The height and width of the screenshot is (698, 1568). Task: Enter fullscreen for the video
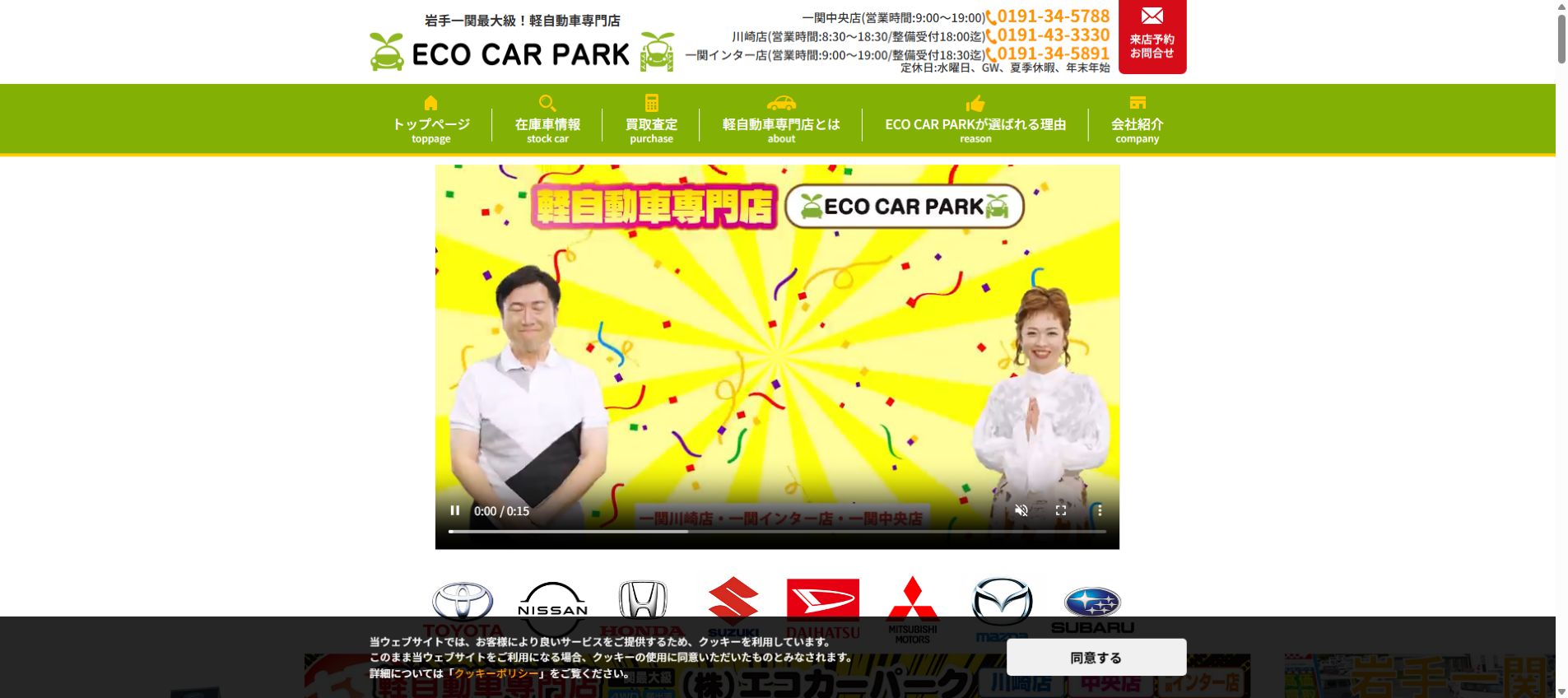click(1061, 510)
